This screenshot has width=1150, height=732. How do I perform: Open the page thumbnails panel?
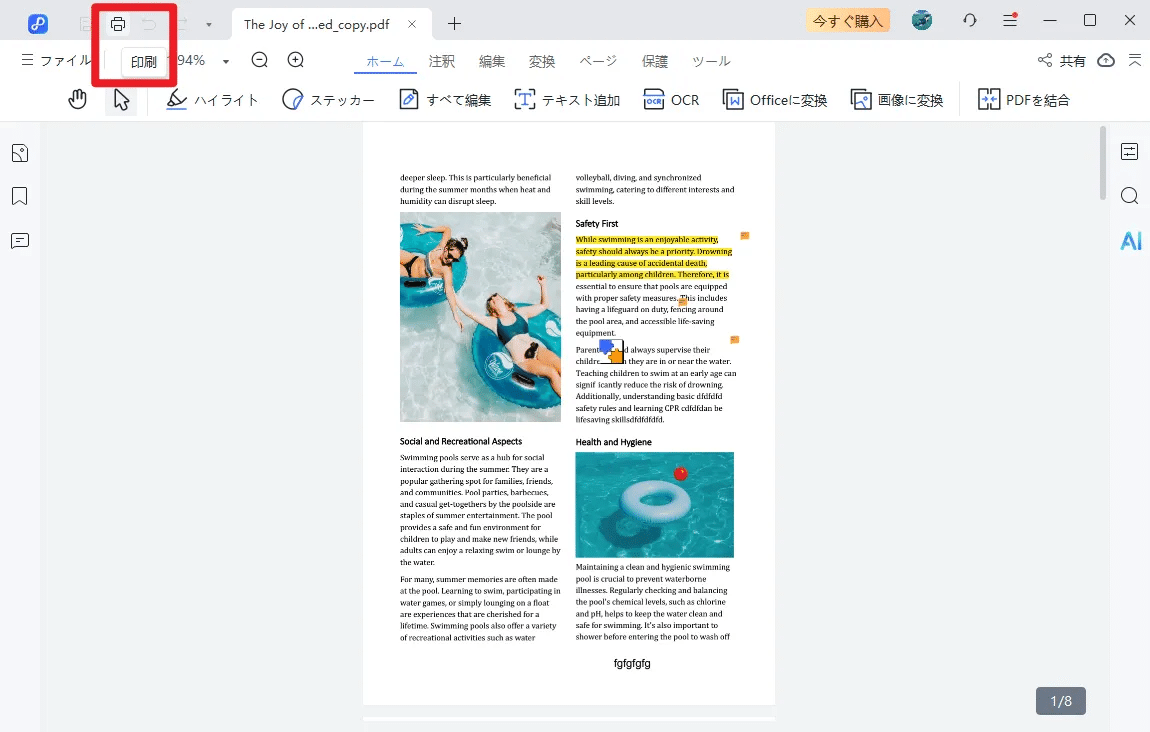19,152
